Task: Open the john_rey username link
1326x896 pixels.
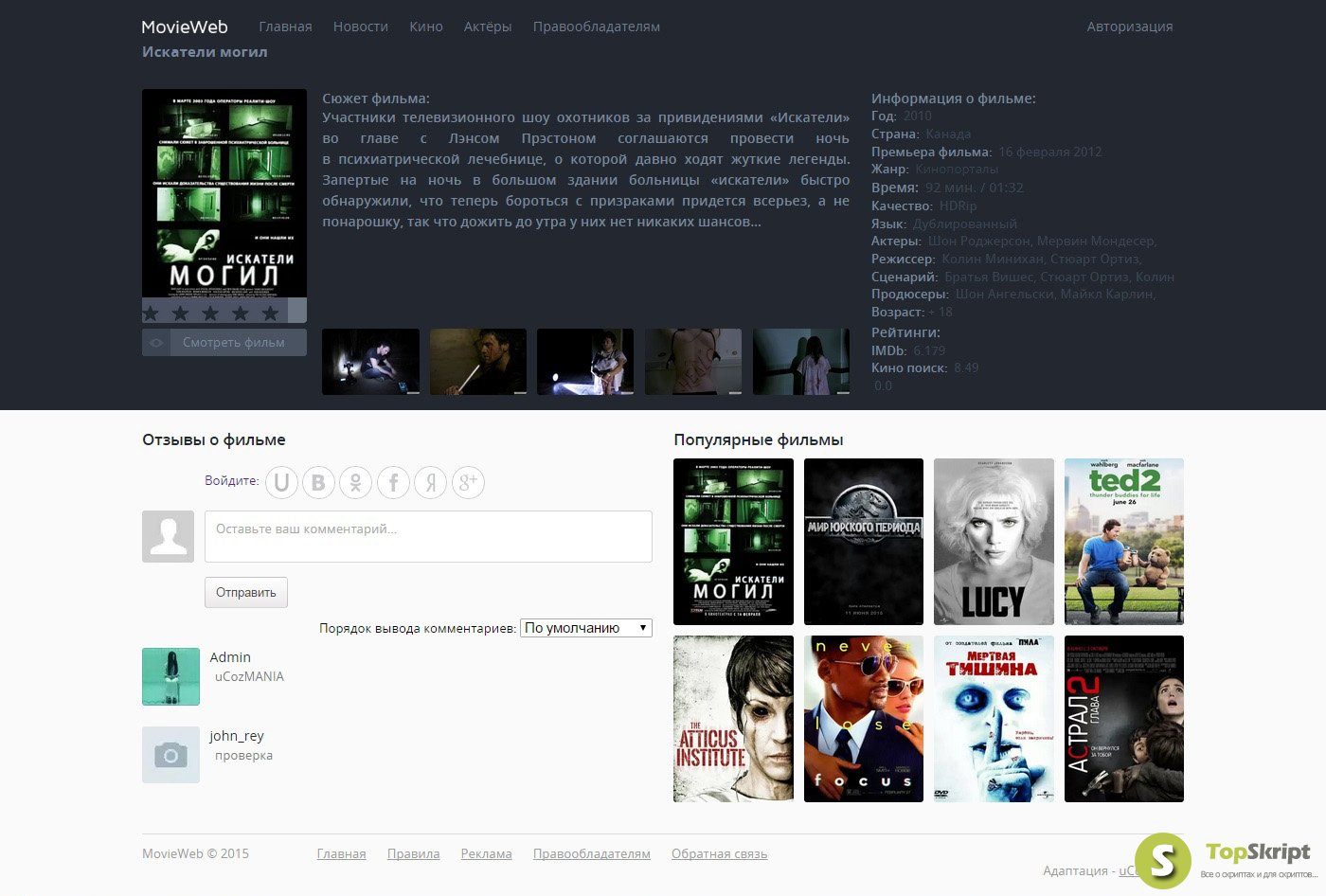Action: 237,736
